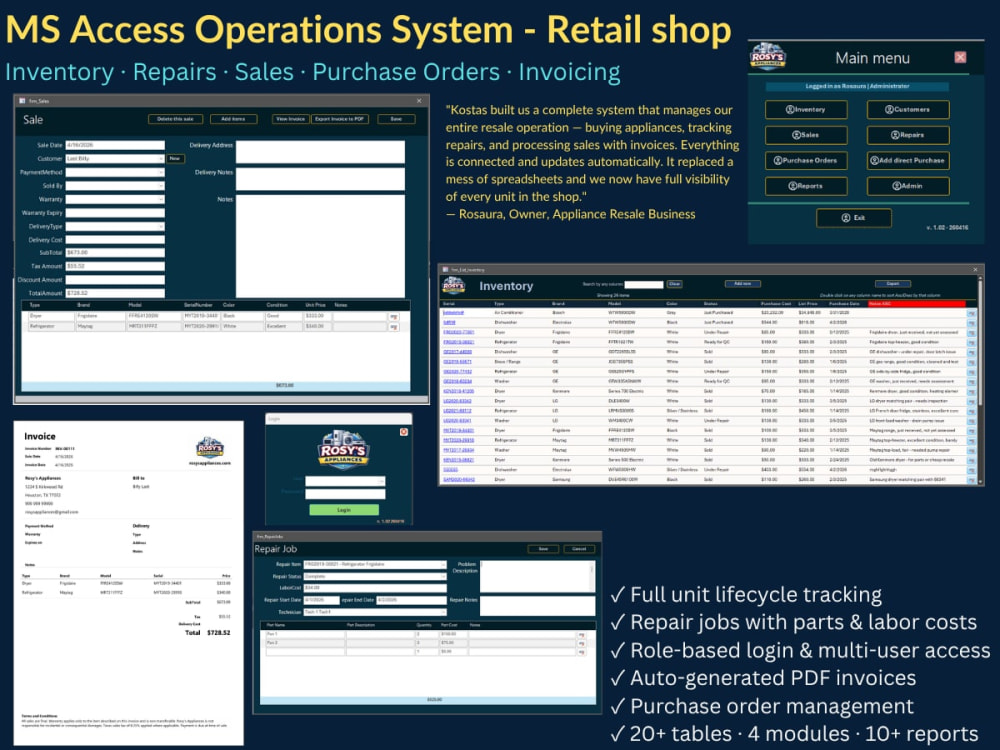The height and width of the screenshot is (750, 1000).
Task: Open Inventory from the Main menu
Action: click(x=806, y=110)
